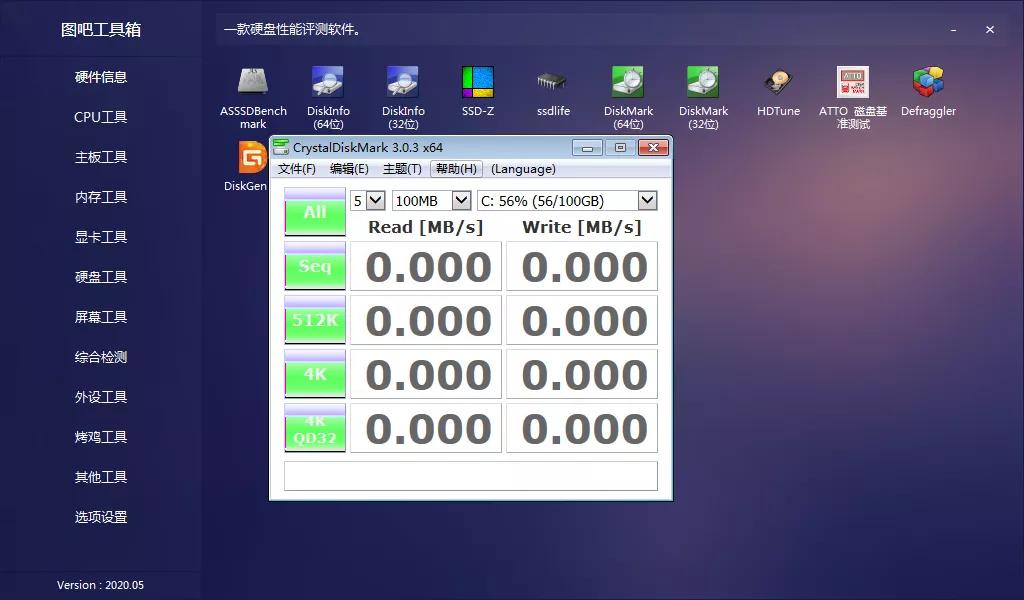Expand the test count dropdown showing 5

[367, 201]
